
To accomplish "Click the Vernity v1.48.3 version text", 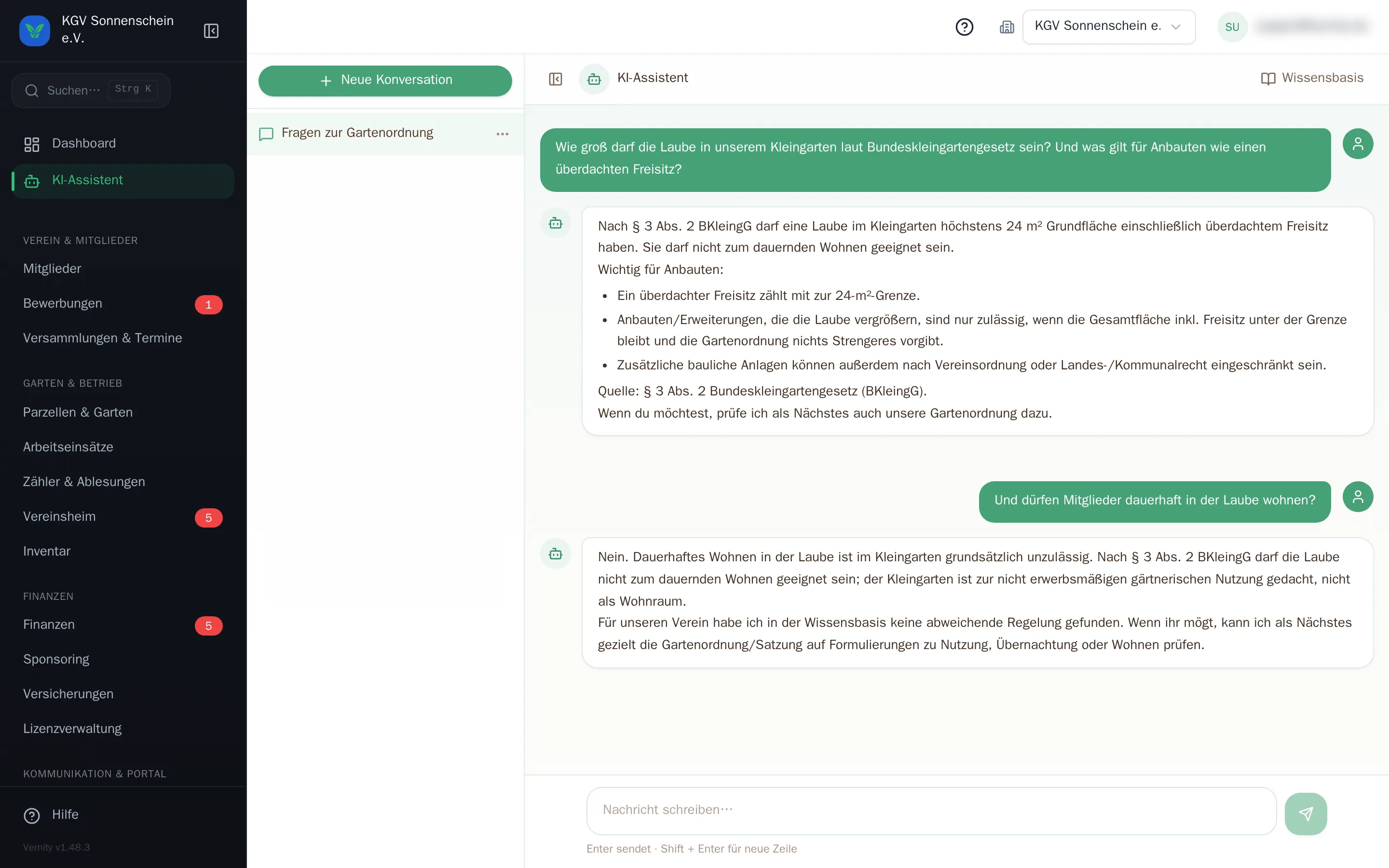I will click(56, 847).
